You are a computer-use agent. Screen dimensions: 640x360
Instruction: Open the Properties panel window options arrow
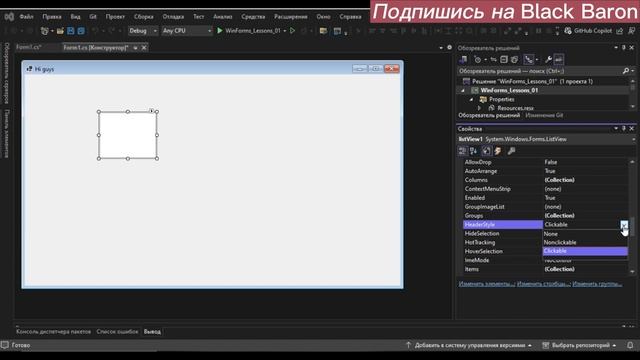click(x=616, y=129)
